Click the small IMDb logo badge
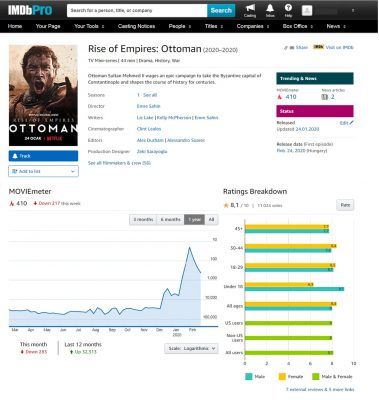The width and height of the screenshot is (379, 400). tap(318, 47)
